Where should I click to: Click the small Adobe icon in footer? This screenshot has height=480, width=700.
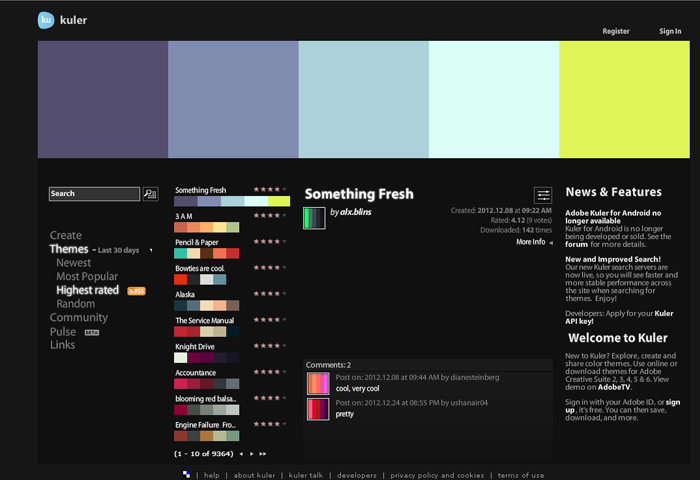tap(187, 475)
